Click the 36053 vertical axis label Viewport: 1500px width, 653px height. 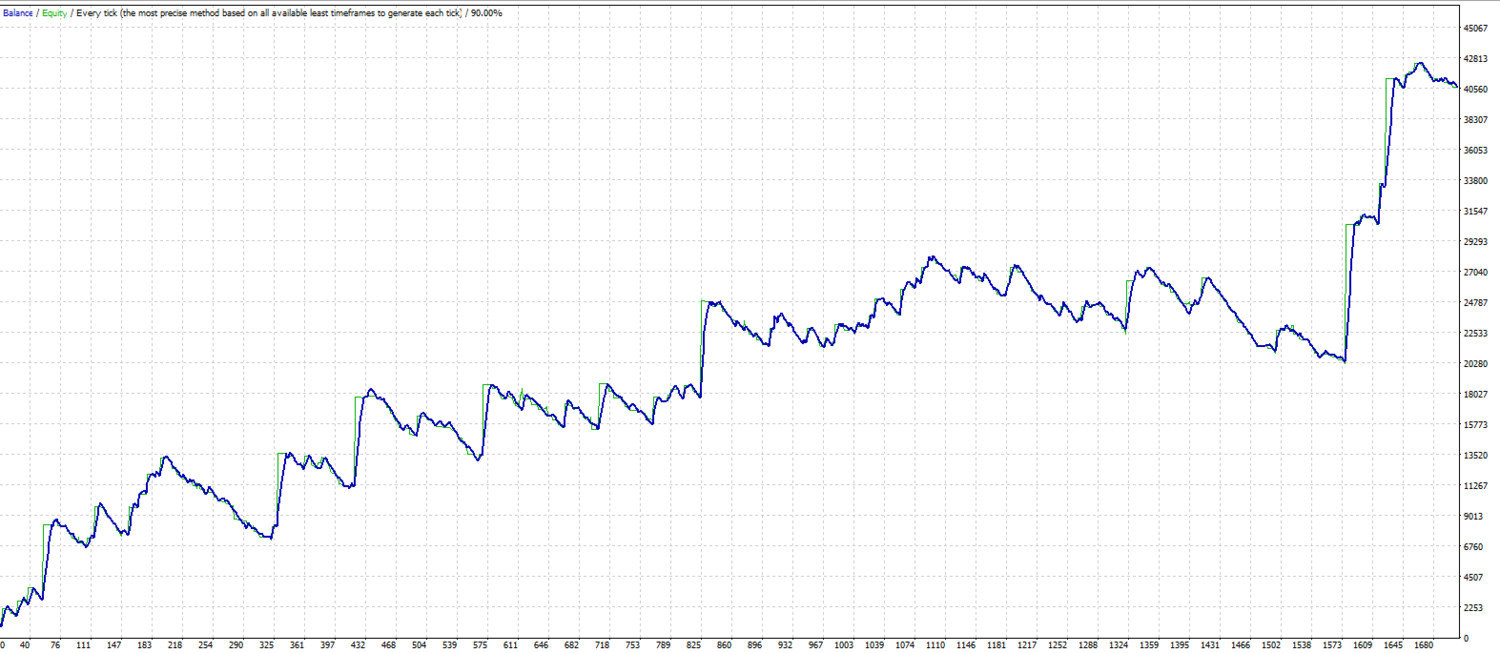[1476, 151]
